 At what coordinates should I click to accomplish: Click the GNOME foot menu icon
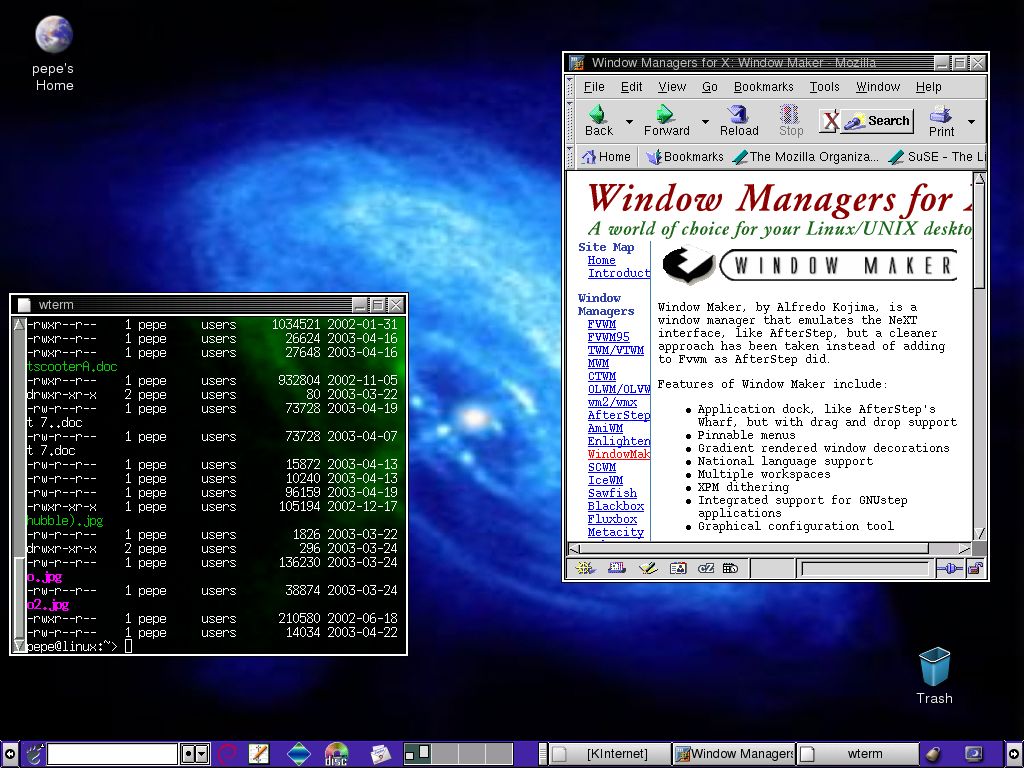33,754
